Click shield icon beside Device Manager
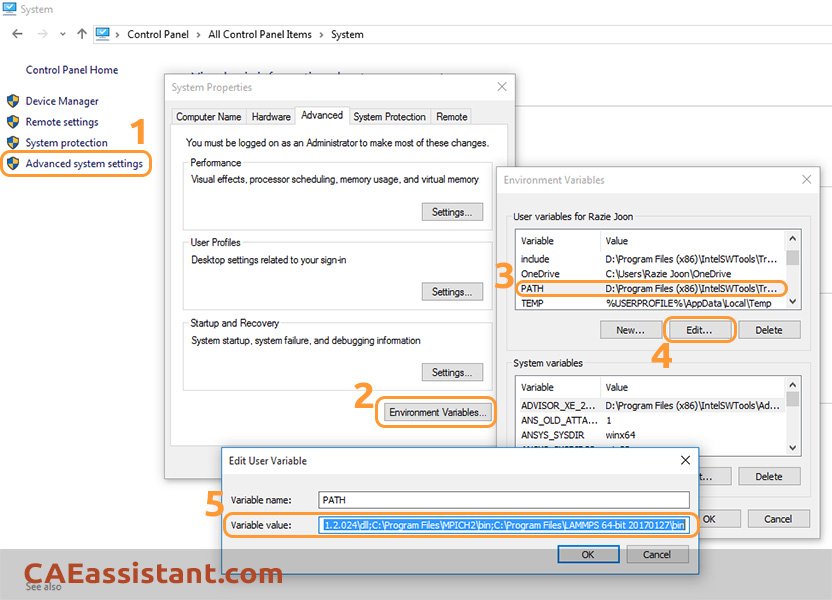Viewport: 832px width, 600px height. point(13,101)
